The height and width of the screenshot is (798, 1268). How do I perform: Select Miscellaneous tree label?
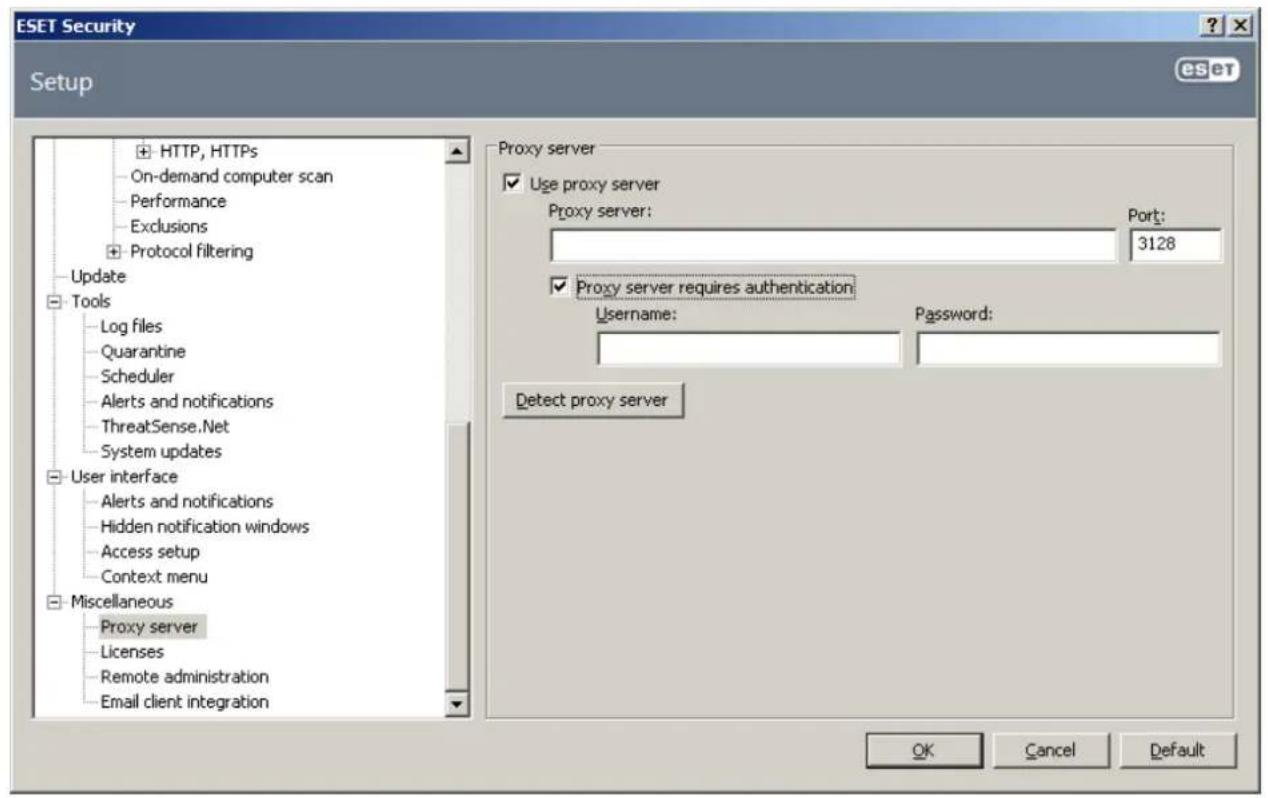click(x=121, y=601)
